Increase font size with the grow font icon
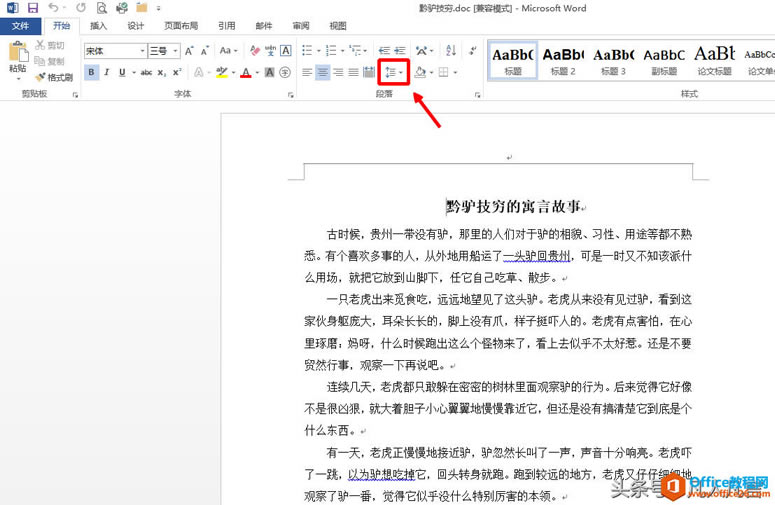This screenshot has height=505, width=775. coord(189,50)
